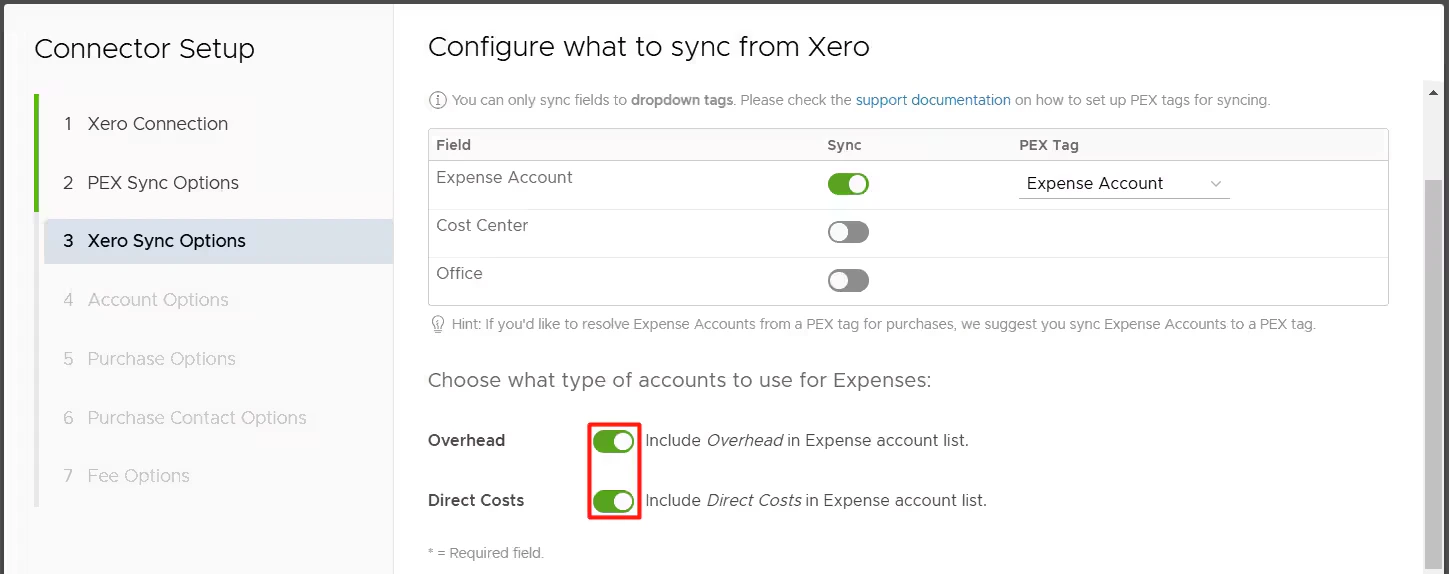Click the '* = Required field.' note

tap(486, 553)
